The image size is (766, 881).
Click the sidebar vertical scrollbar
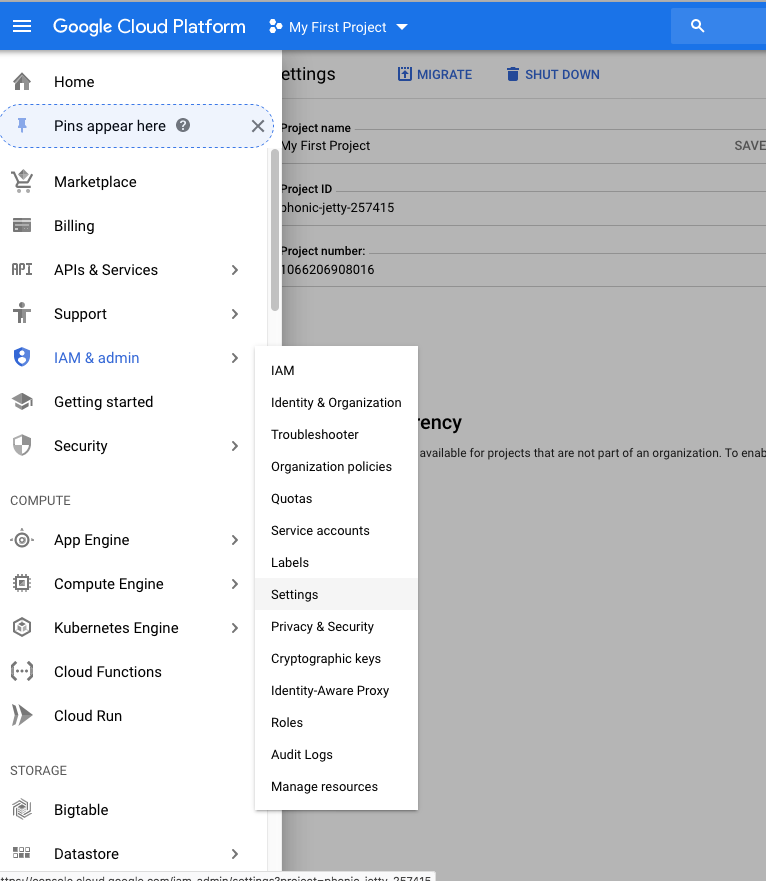coord(275,229)
